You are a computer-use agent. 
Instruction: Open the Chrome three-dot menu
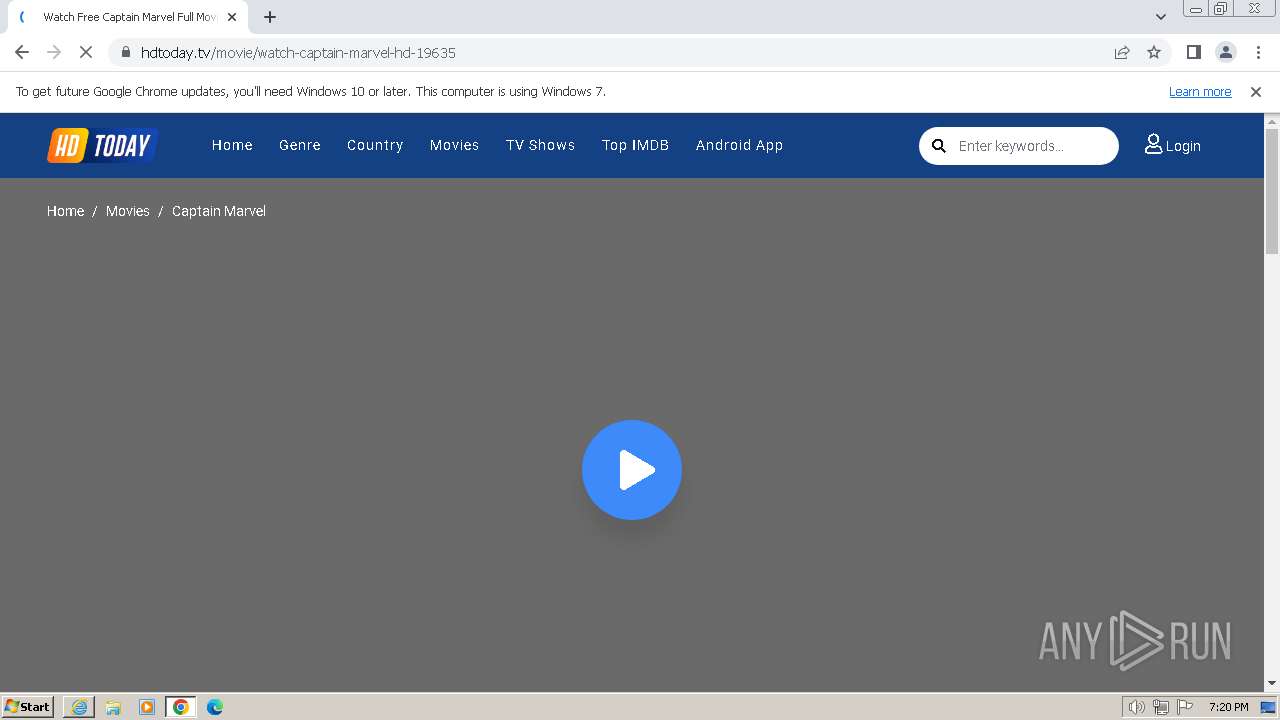[x=1258, y=52]
